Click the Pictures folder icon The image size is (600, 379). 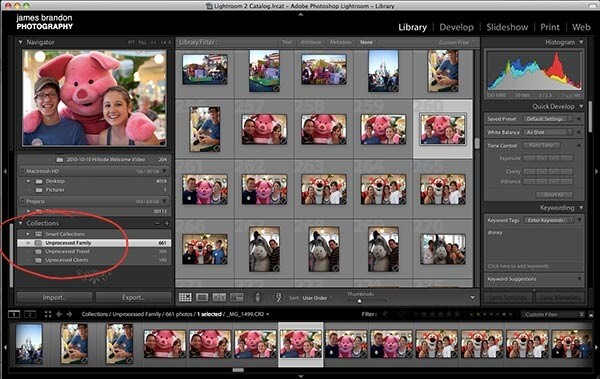point(39,190)
